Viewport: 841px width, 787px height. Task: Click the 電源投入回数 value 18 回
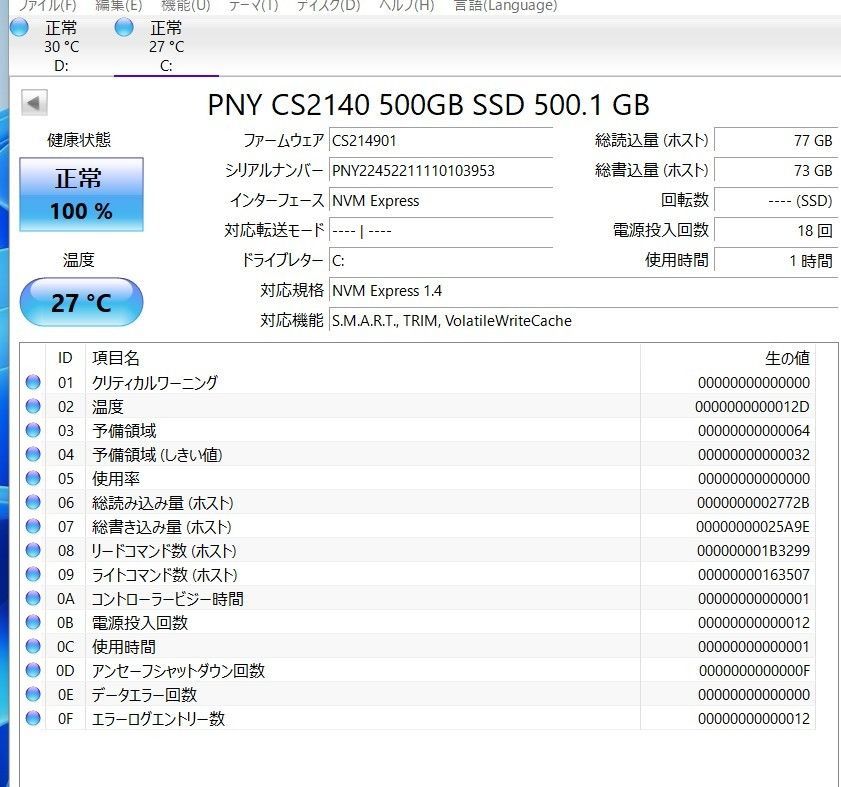tap(776, 231)
